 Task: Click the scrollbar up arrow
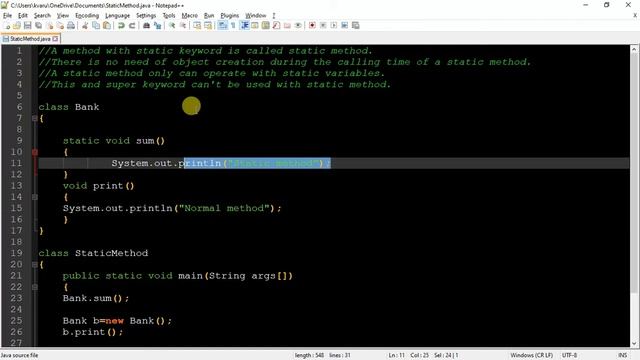(x=634, y=49)
